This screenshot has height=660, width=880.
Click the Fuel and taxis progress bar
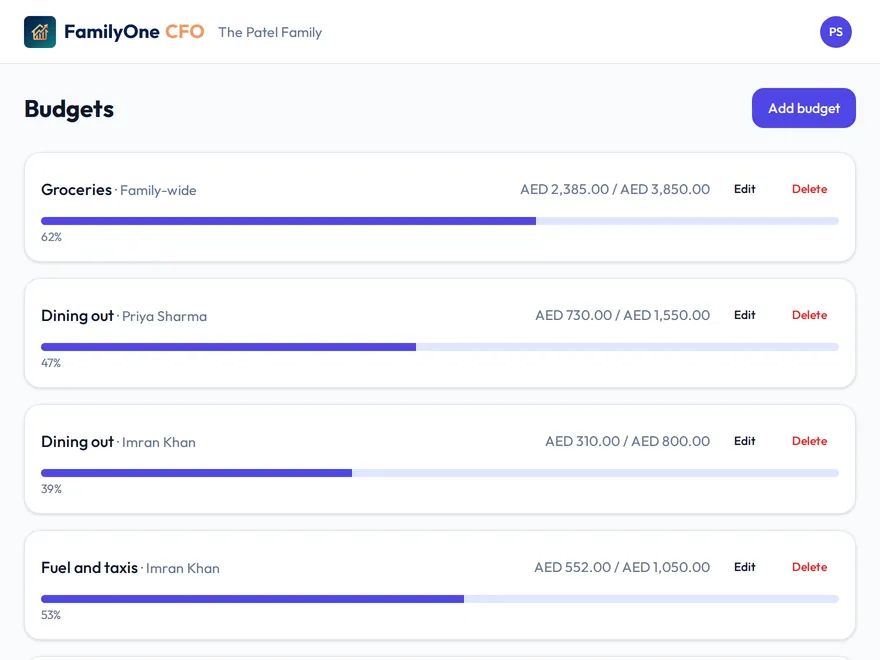click(440, 599)
